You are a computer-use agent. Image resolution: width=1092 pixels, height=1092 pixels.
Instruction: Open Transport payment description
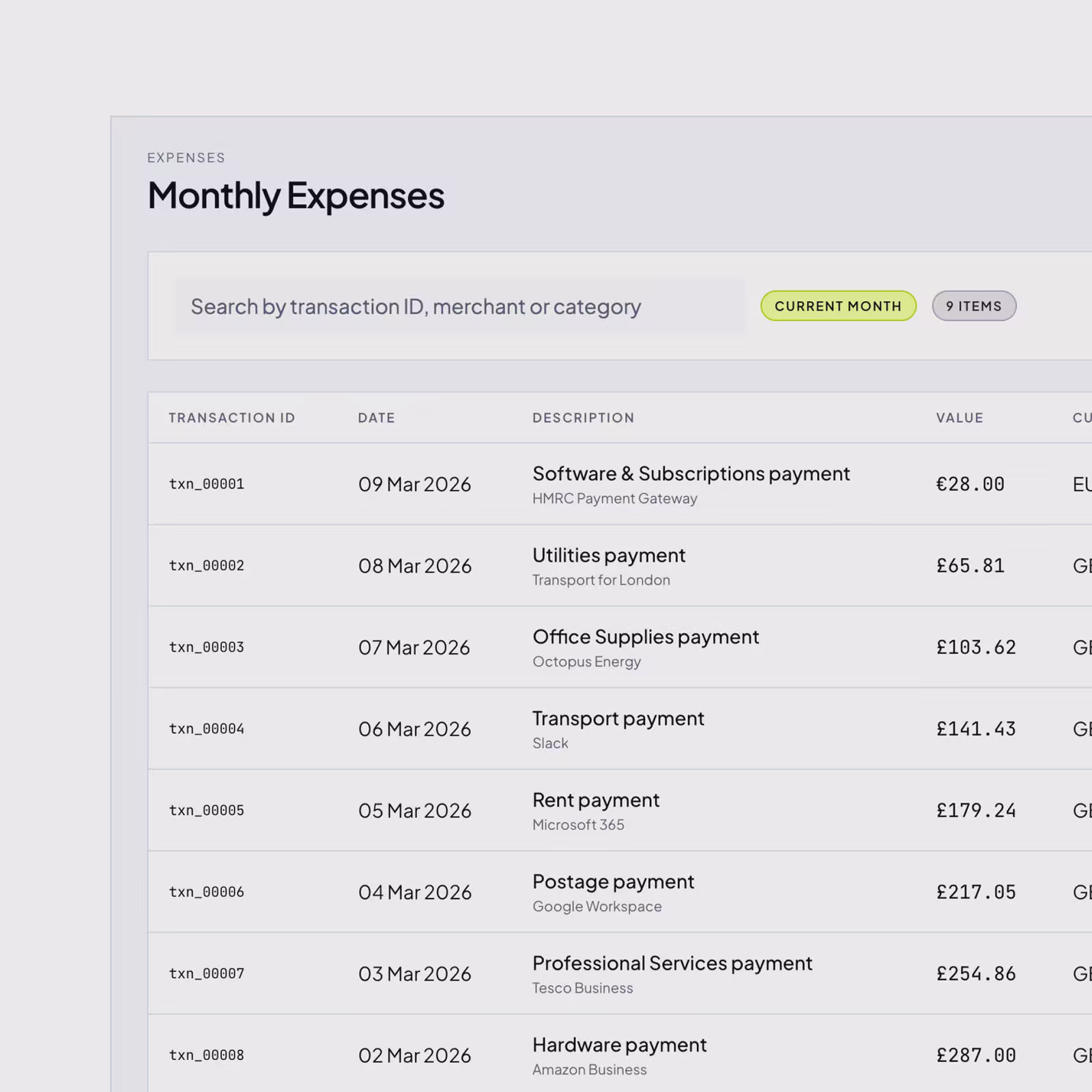click(618, 719)
